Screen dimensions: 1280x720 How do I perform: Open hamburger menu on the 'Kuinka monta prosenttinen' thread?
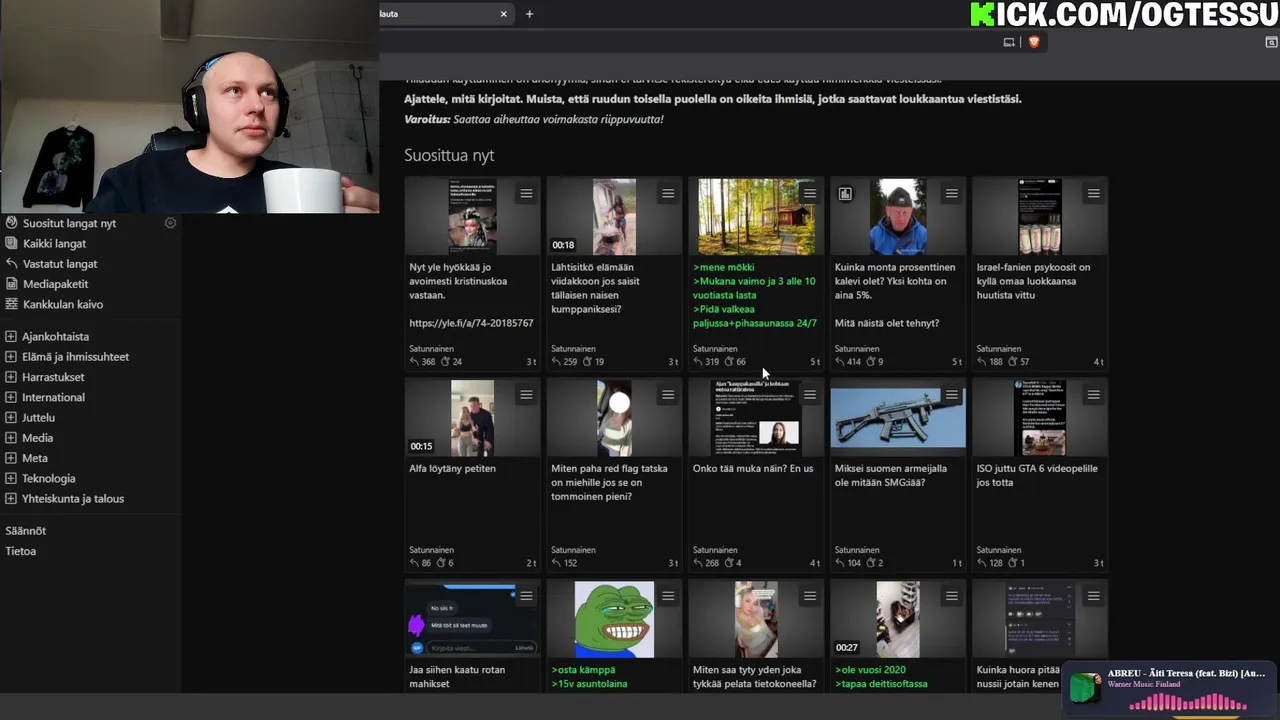(952, 194)
